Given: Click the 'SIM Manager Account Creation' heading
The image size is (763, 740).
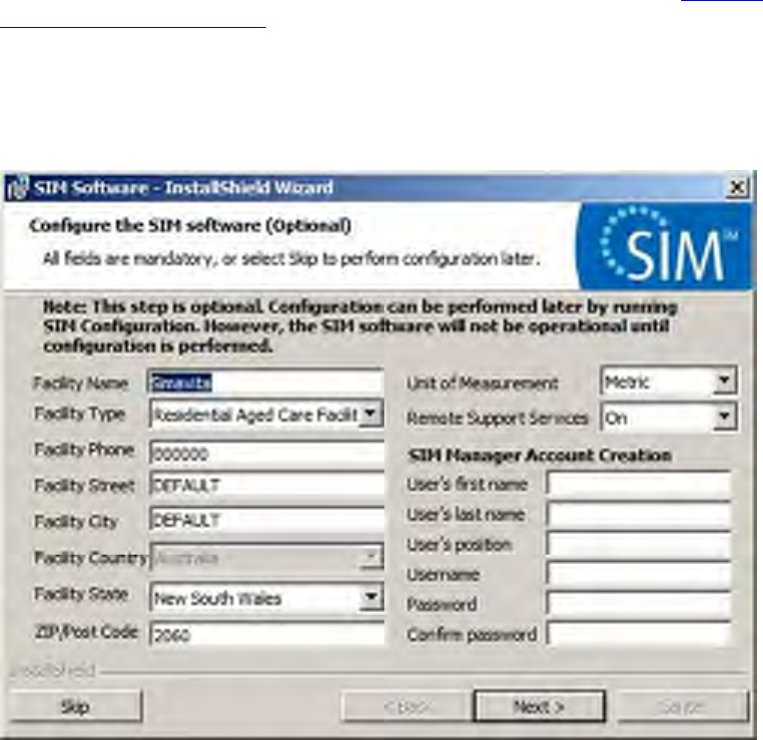Looking at the screenshot, I should click(x=540, y=455).
